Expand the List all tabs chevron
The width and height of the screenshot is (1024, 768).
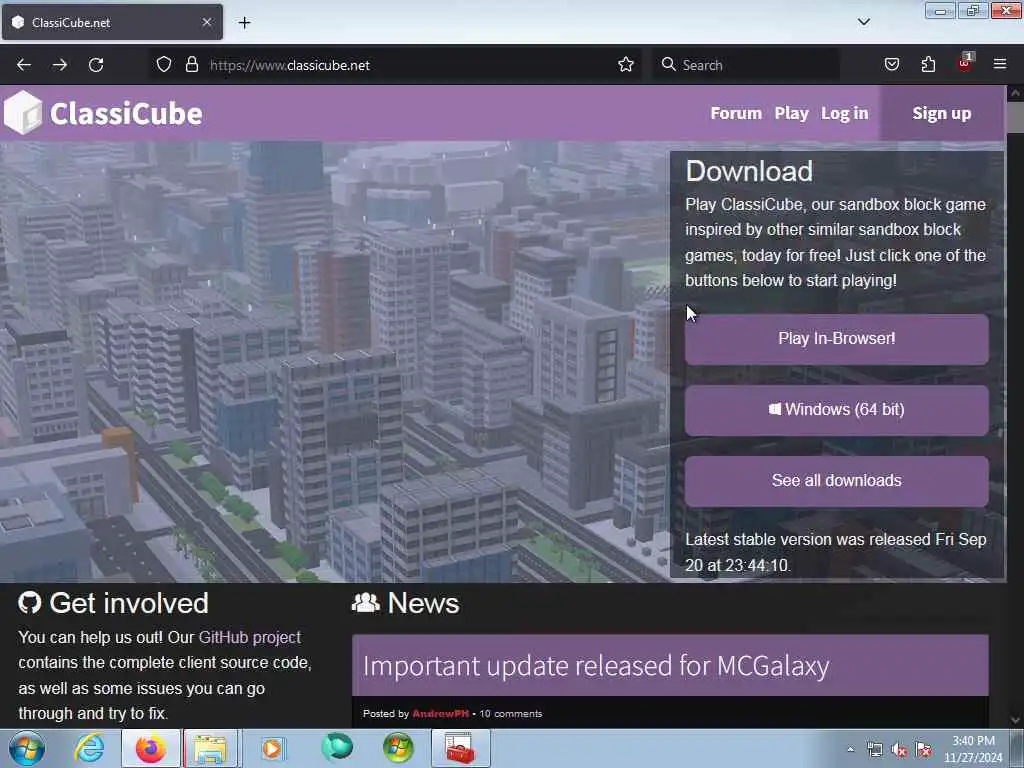863,22
